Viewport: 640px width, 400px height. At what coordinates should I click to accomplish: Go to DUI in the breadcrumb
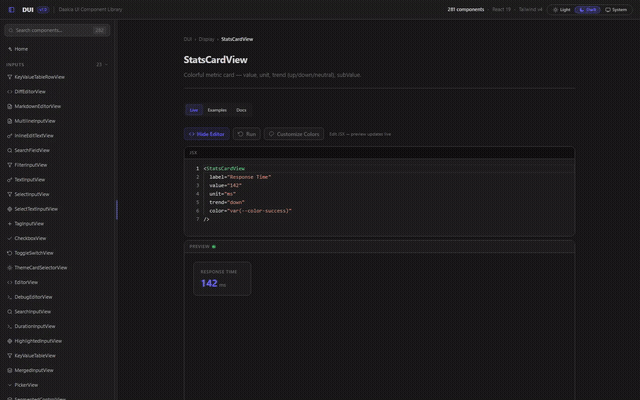tap(188, 40)
